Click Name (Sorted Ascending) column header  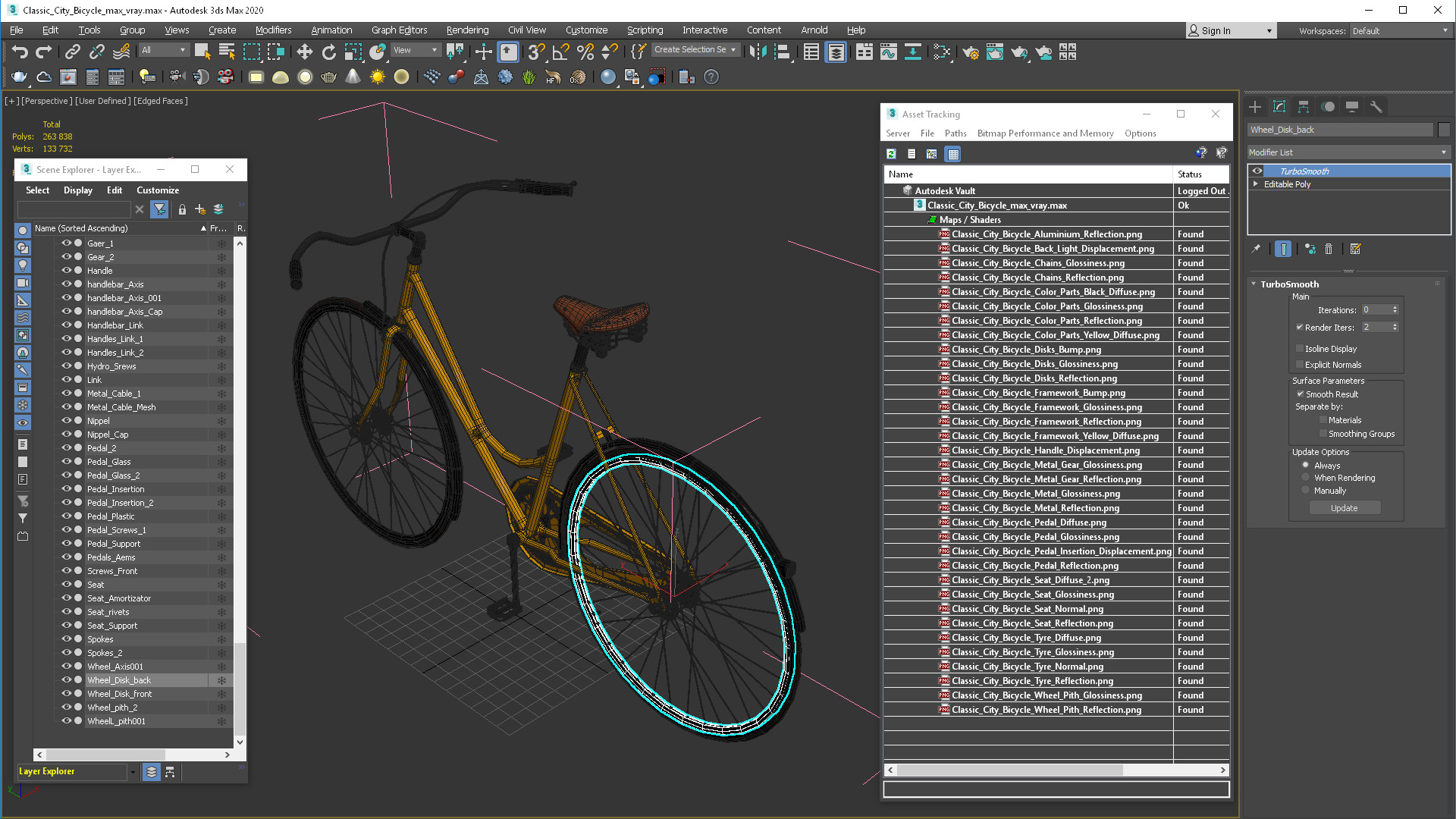120,228
